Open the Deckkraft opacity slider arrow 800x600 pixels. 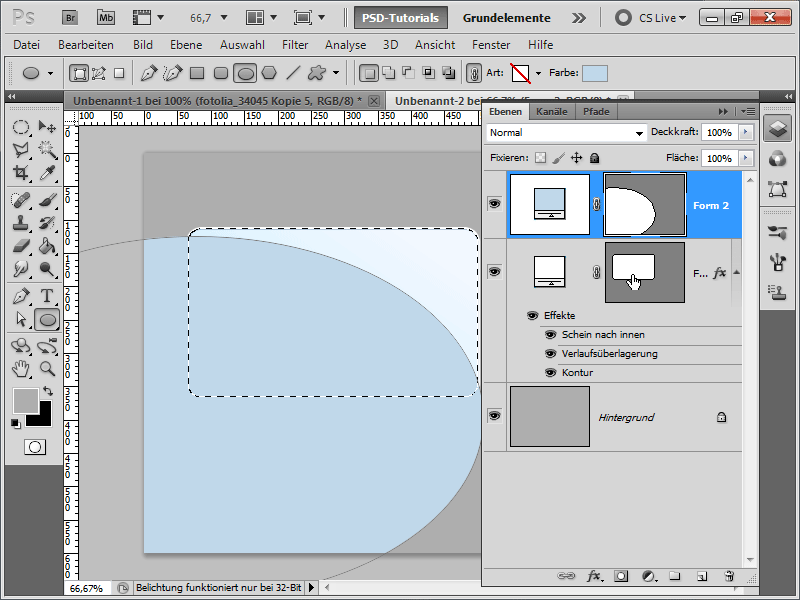pyautogui.click(x=745, y=132)
